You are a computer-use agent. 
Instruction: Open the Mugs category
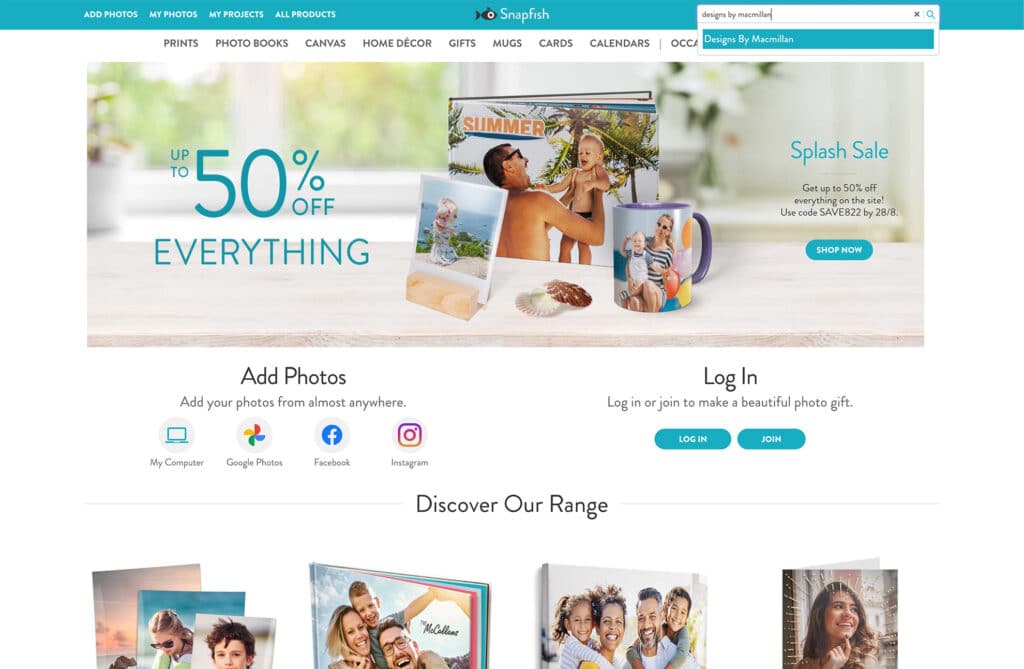tap(507, 43)
